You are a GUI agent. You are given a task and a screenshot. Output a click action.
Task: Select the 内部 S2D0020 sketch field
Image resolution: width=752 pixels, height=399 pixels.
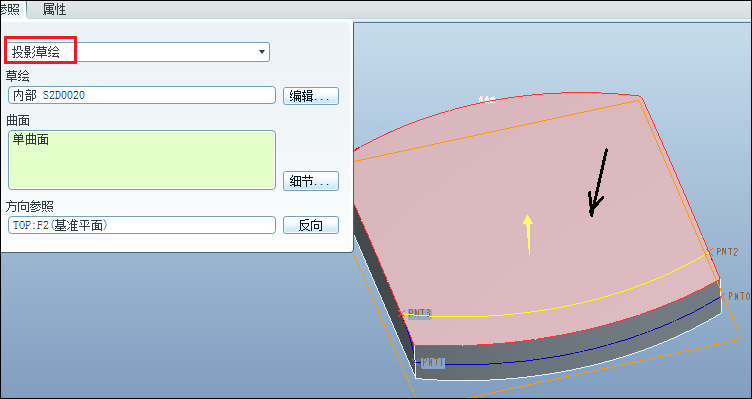tap(142, 95)
